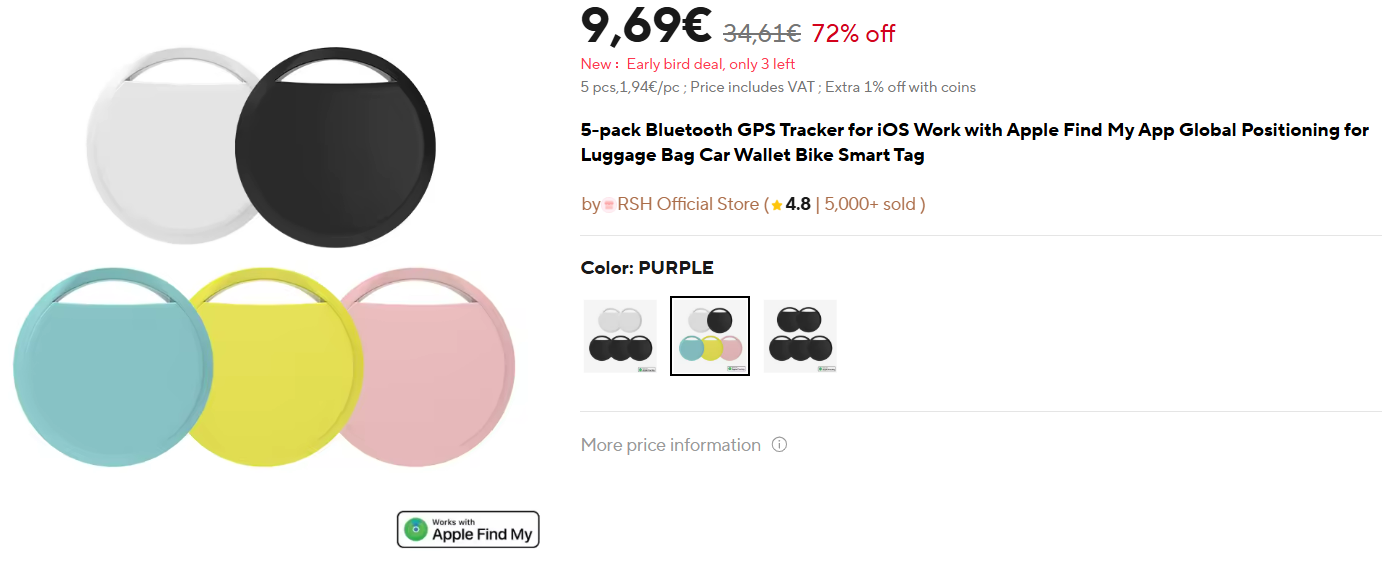Image resolution: width=1382 pixels, height=565 pixels.
Task: Click the product title text
Action: 975,143
